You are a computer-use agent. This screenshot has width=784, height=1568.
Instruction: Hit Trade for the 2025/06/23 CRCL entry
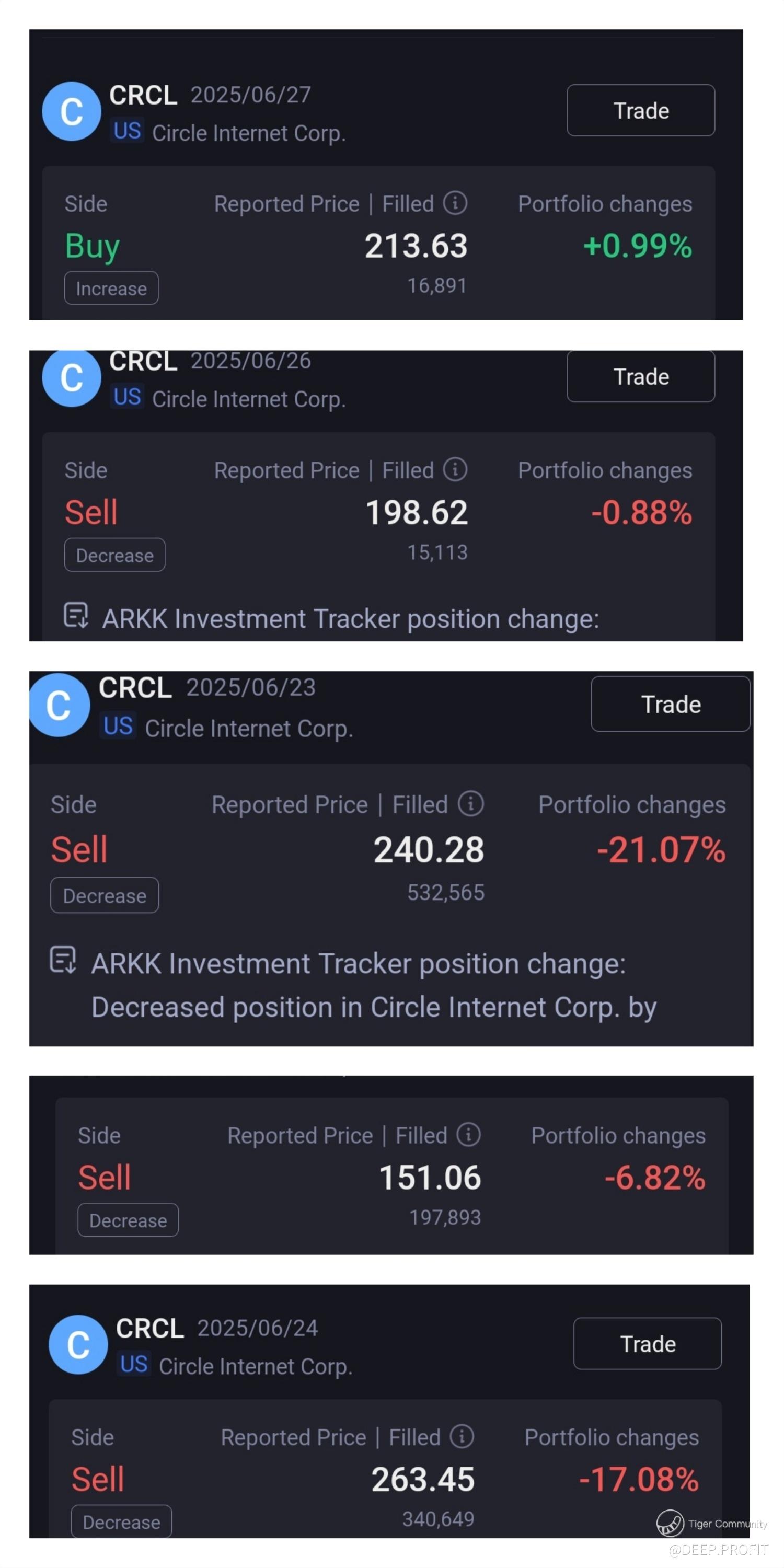(x=670, y=704)
